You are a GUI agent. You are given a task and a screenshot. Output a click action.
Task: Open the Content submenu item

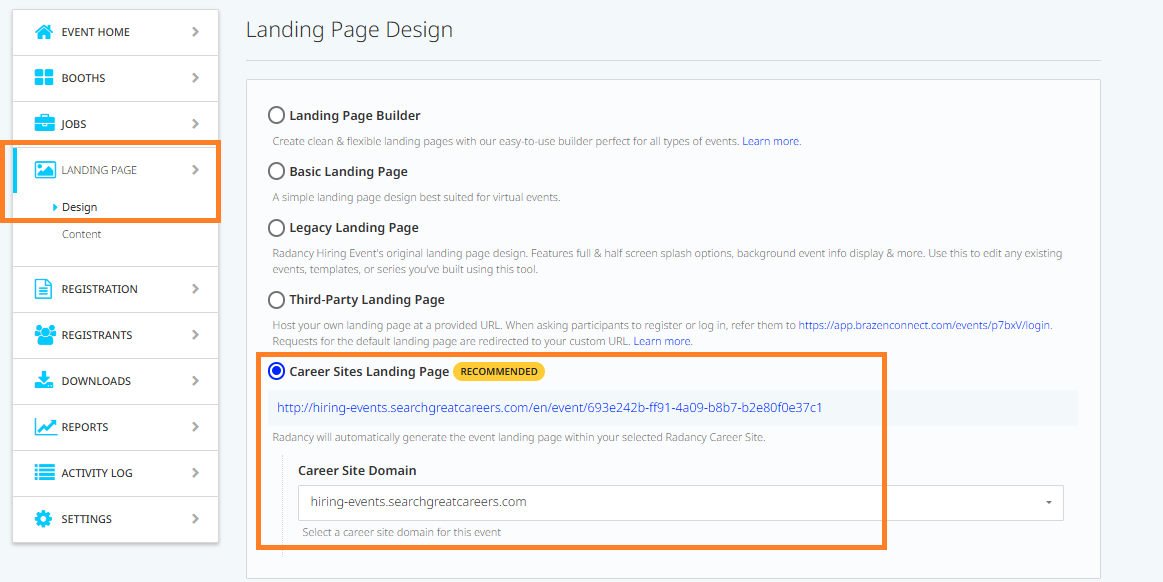(x=81, y=234)
